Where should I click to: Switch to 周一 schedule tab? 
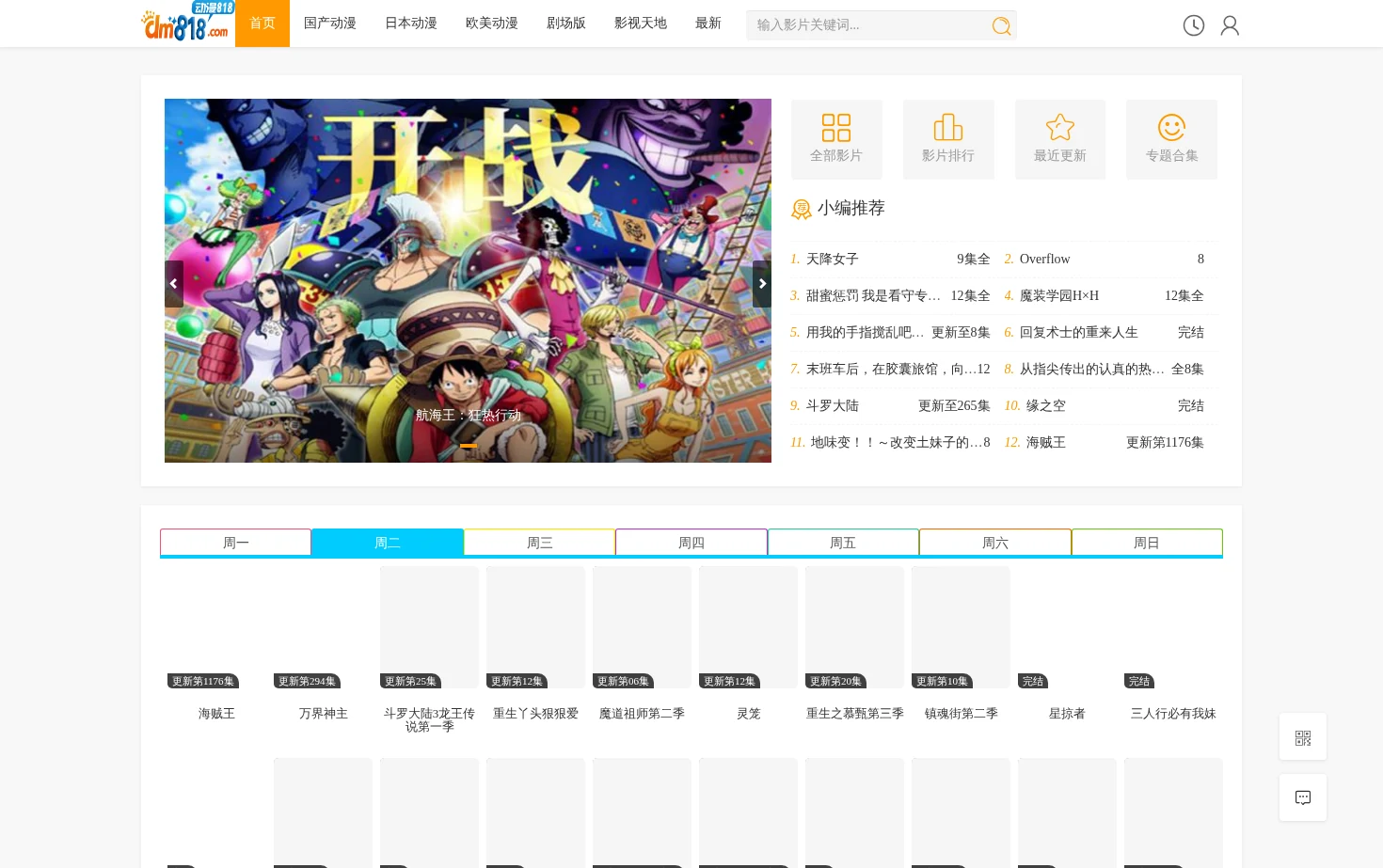[235, 543]
